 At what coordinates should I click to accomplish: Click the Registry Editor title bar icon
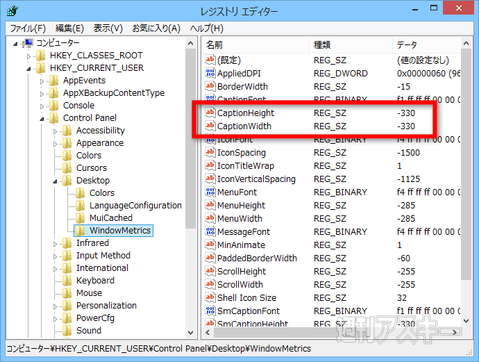12,11
